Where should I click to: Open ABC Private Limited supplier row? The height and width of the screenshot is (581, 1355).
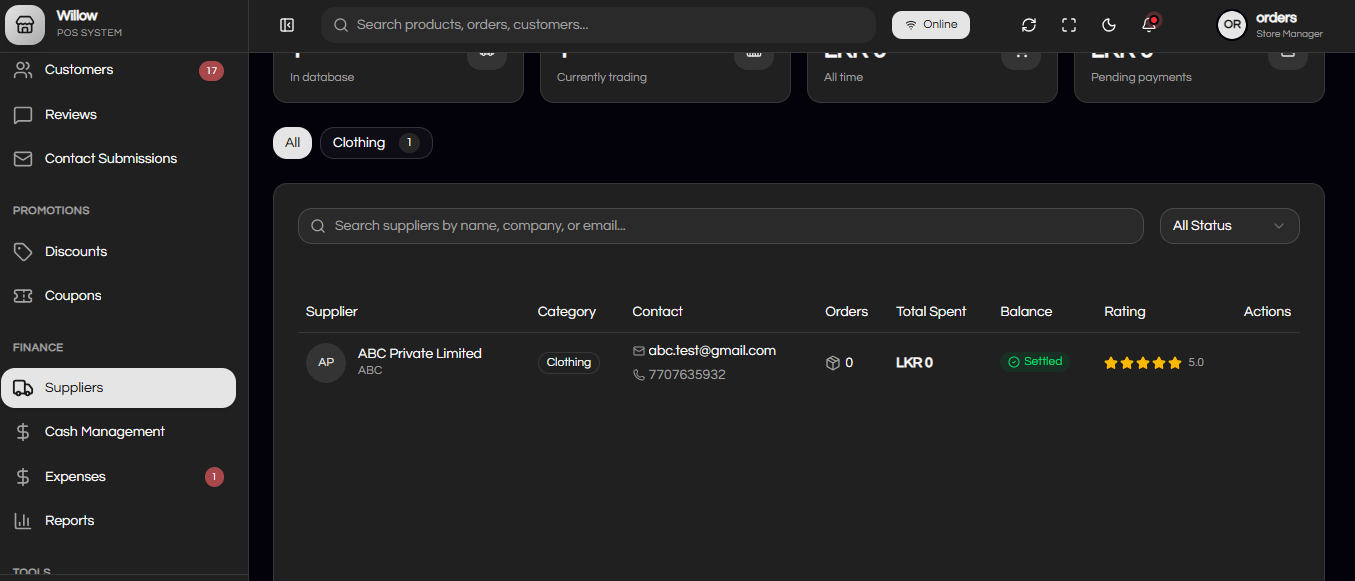click(x=799, y=363)
